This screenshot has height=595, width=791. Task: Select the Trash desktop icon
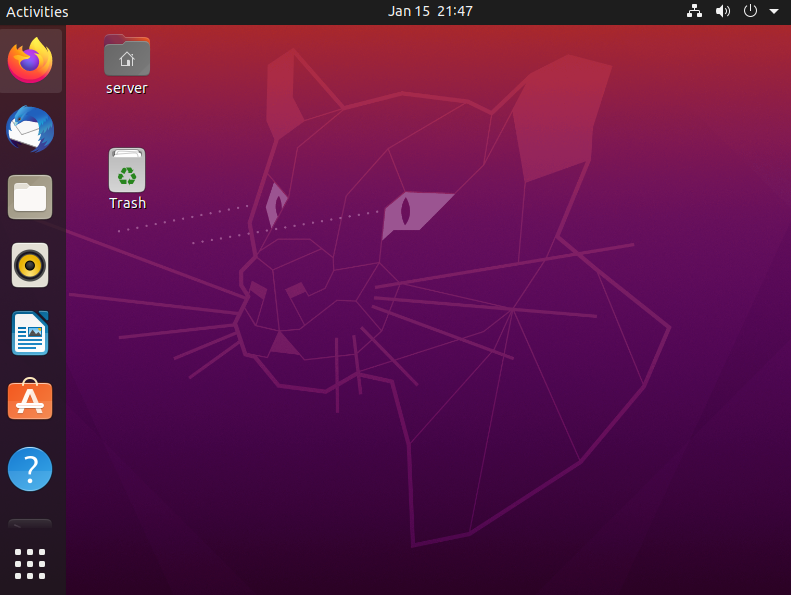tap(127, 170)
